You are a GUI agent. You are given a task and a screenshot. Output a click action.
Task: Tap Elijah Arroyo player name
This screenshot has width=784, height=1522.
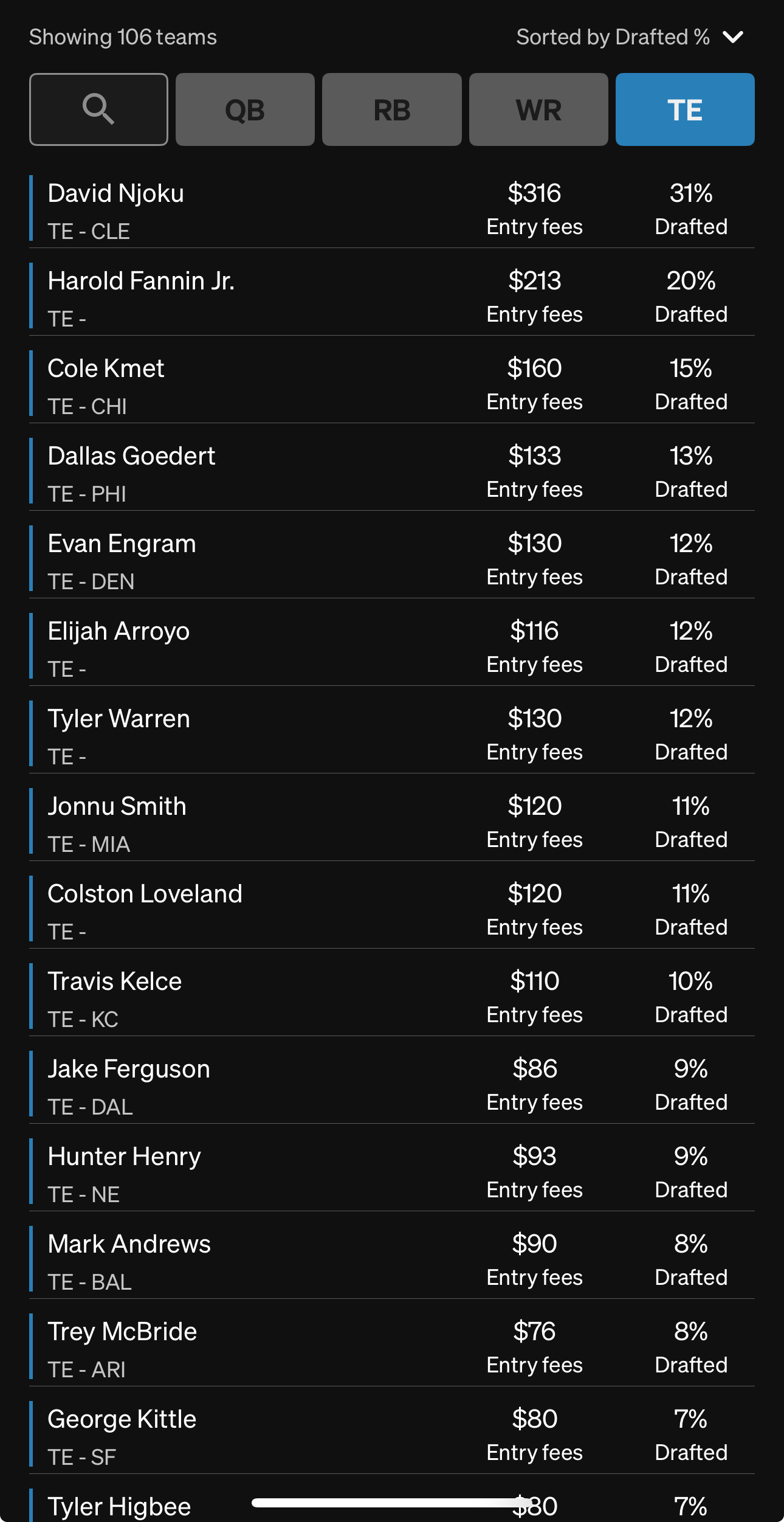[x=119, y=632]
